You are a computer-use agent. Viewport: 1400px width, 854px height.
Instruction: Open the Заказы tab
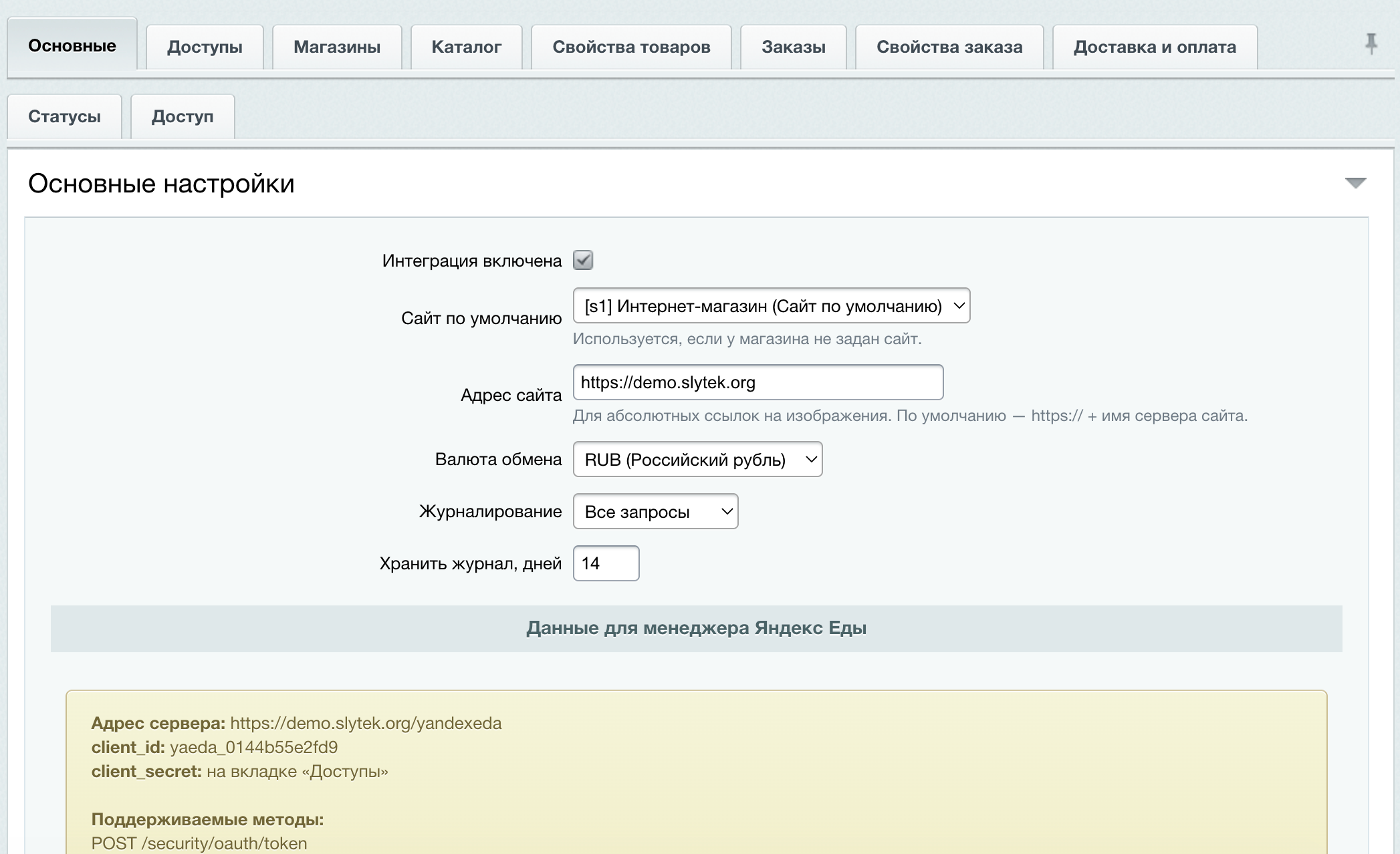(x=794, y=47)
